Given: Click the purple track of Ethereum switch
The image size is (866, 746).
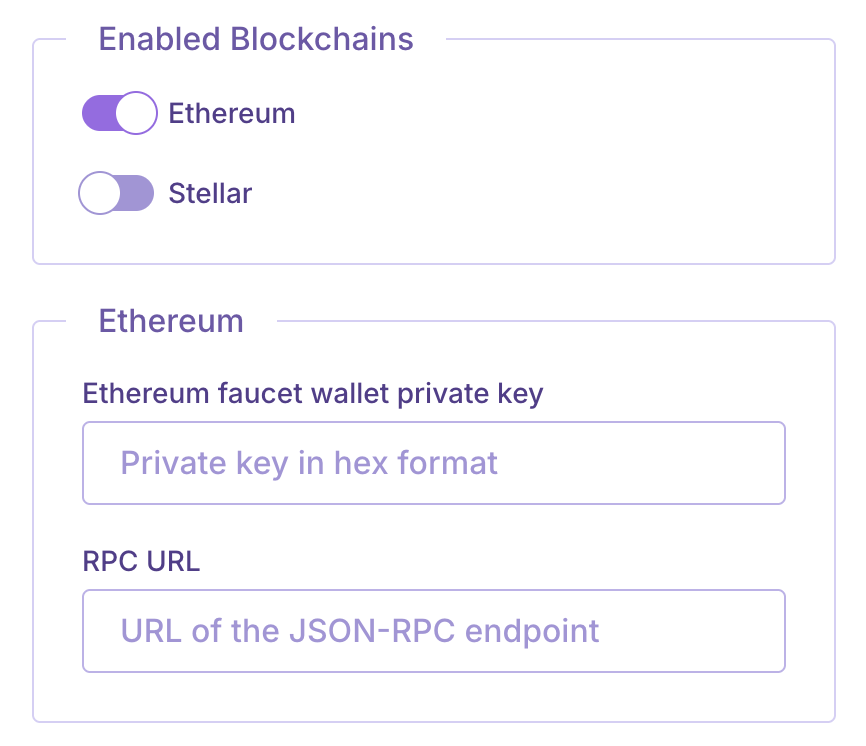Looking at the screenshot, I should coord(98,113).
